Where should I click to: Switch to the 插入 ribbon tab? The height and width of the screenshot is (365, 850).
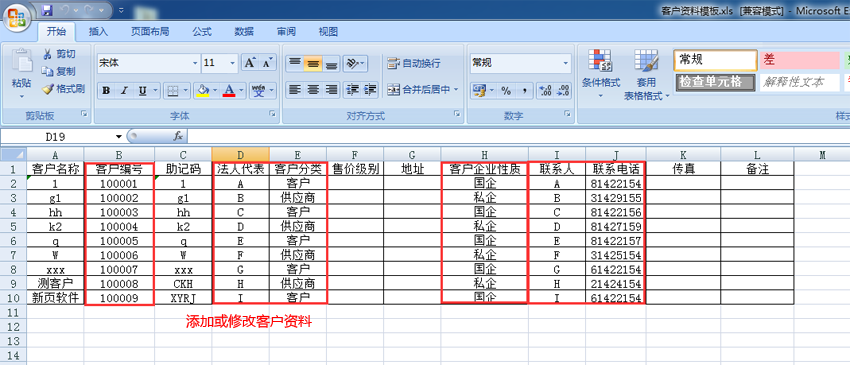point(98,31)
